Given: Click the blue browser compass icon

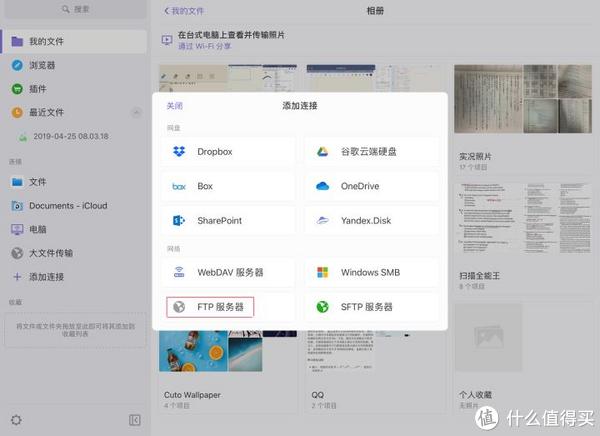Looking at the screenshot, I should tap(17, 65).
